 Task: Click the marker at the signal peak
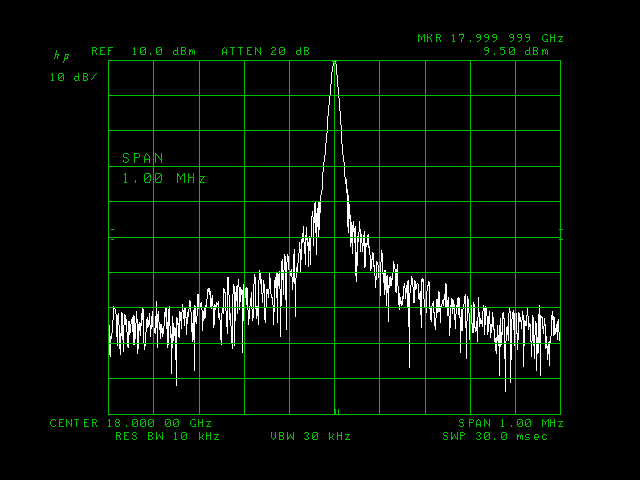335,62
